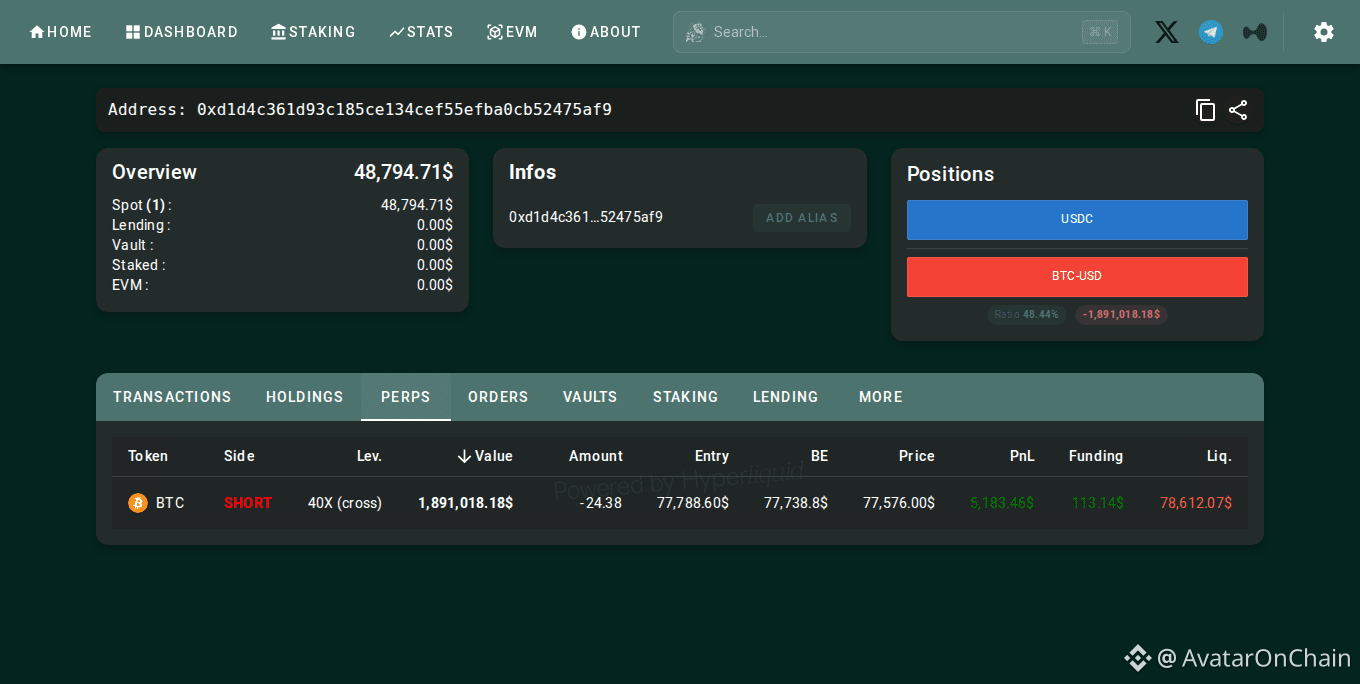Click the 1,891,018.18$ value cell
The height and width of the screenshot is (684, 1360).
click(465, 503)
